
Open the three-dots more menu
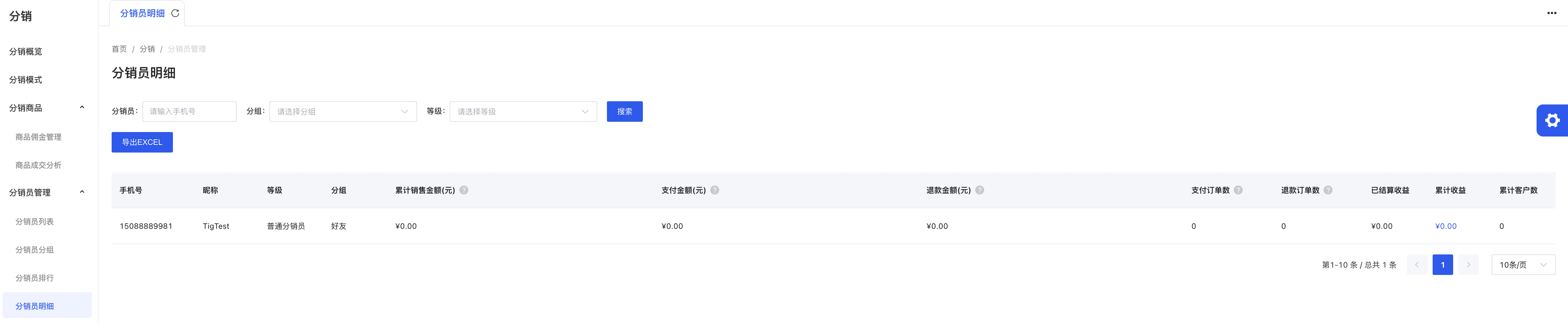(x=1552, y=13)
